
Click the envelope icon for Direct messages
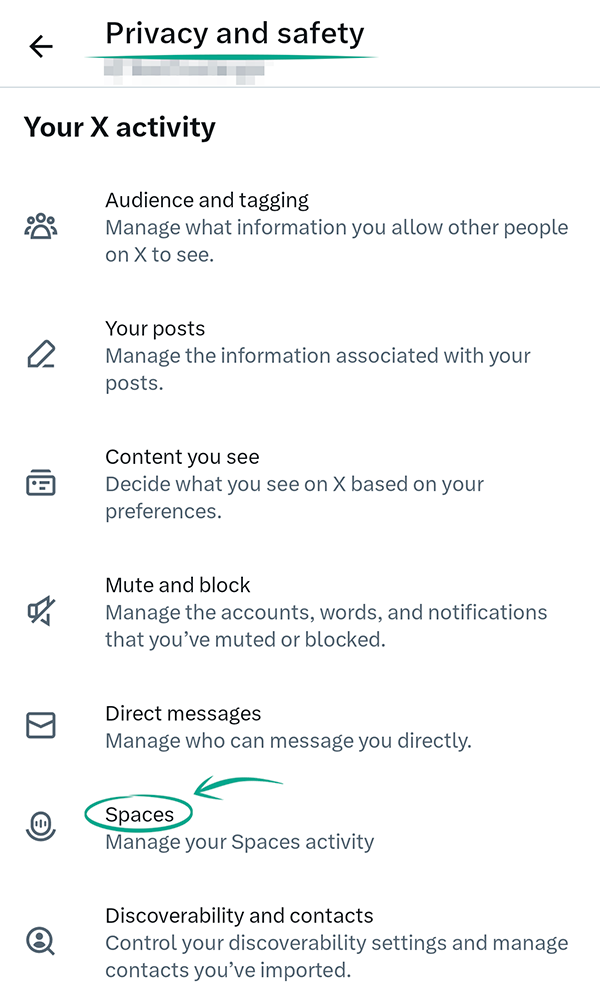tap(41, 726)
